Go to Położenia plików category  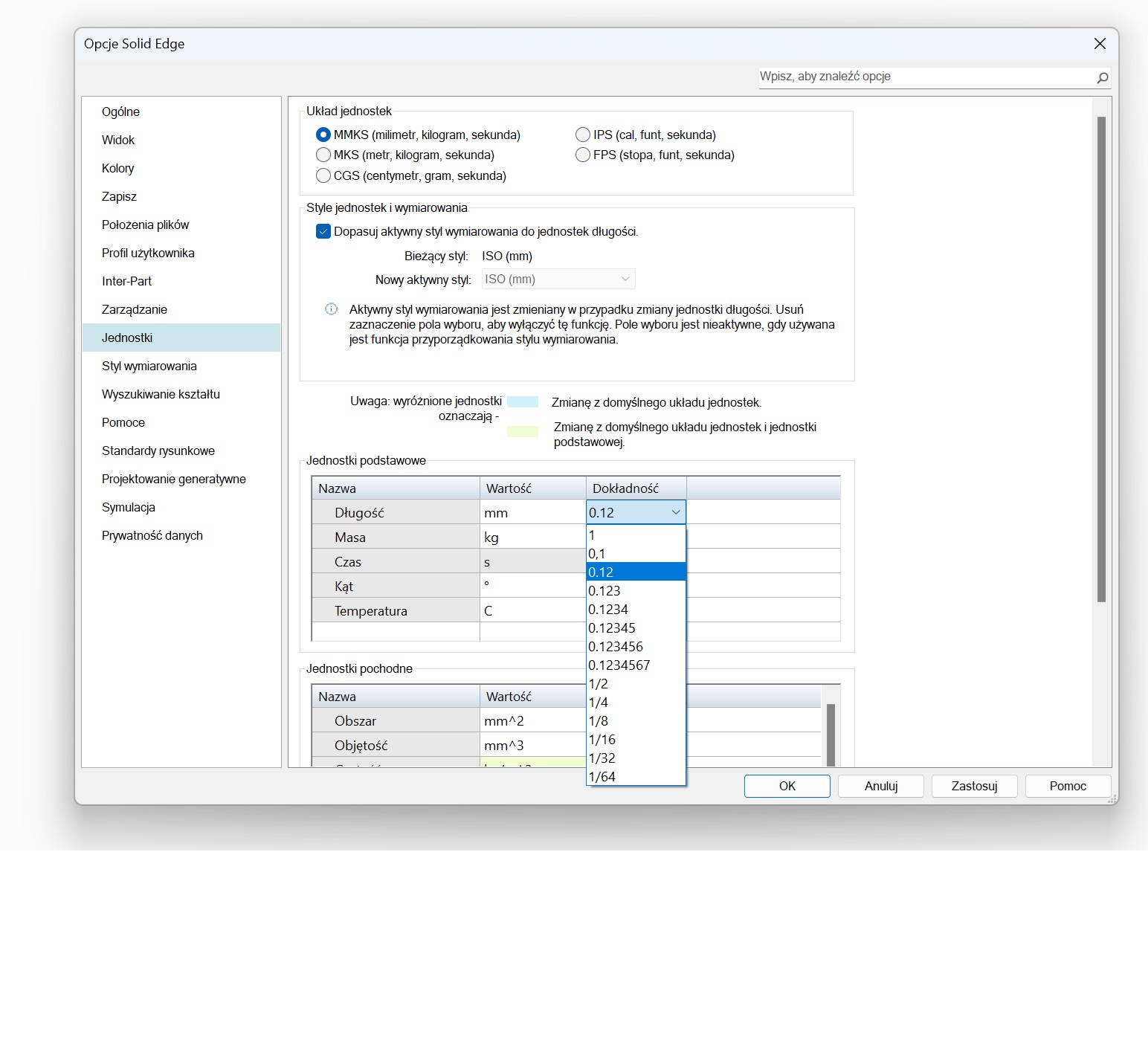(145, 225)
